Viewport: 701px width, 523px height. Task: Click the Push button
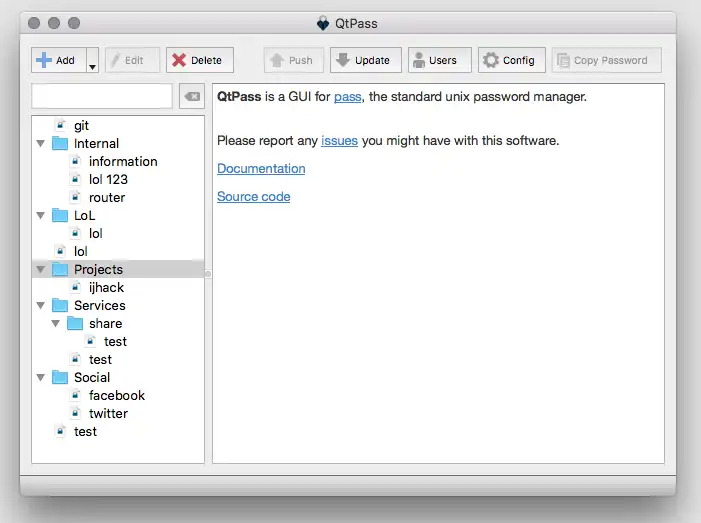294,60
